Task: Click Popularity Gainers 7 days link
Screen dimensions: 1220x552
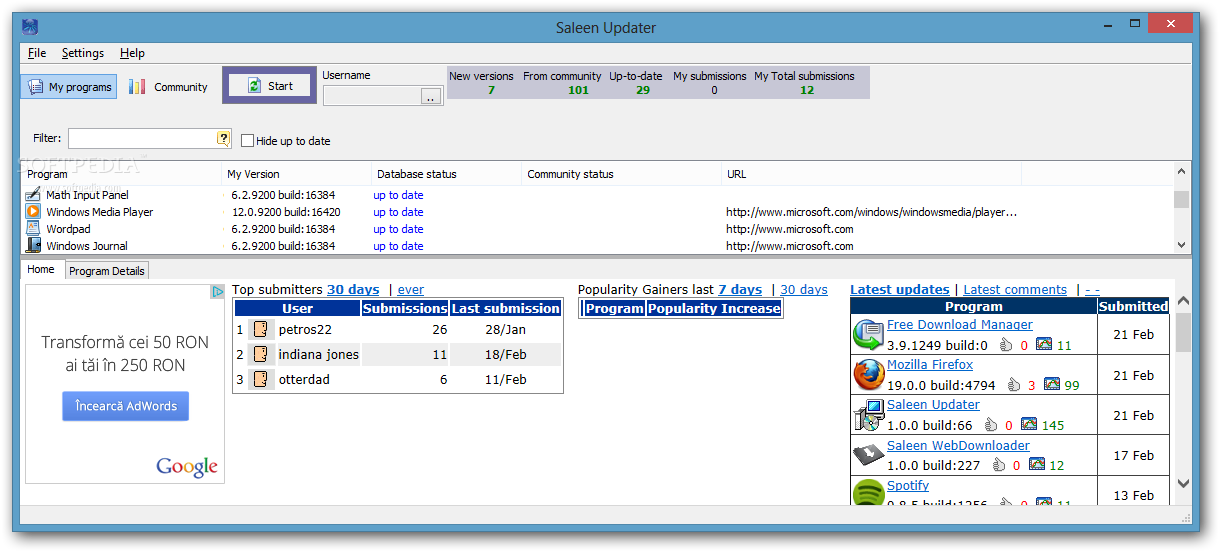Action: (740, 290)
